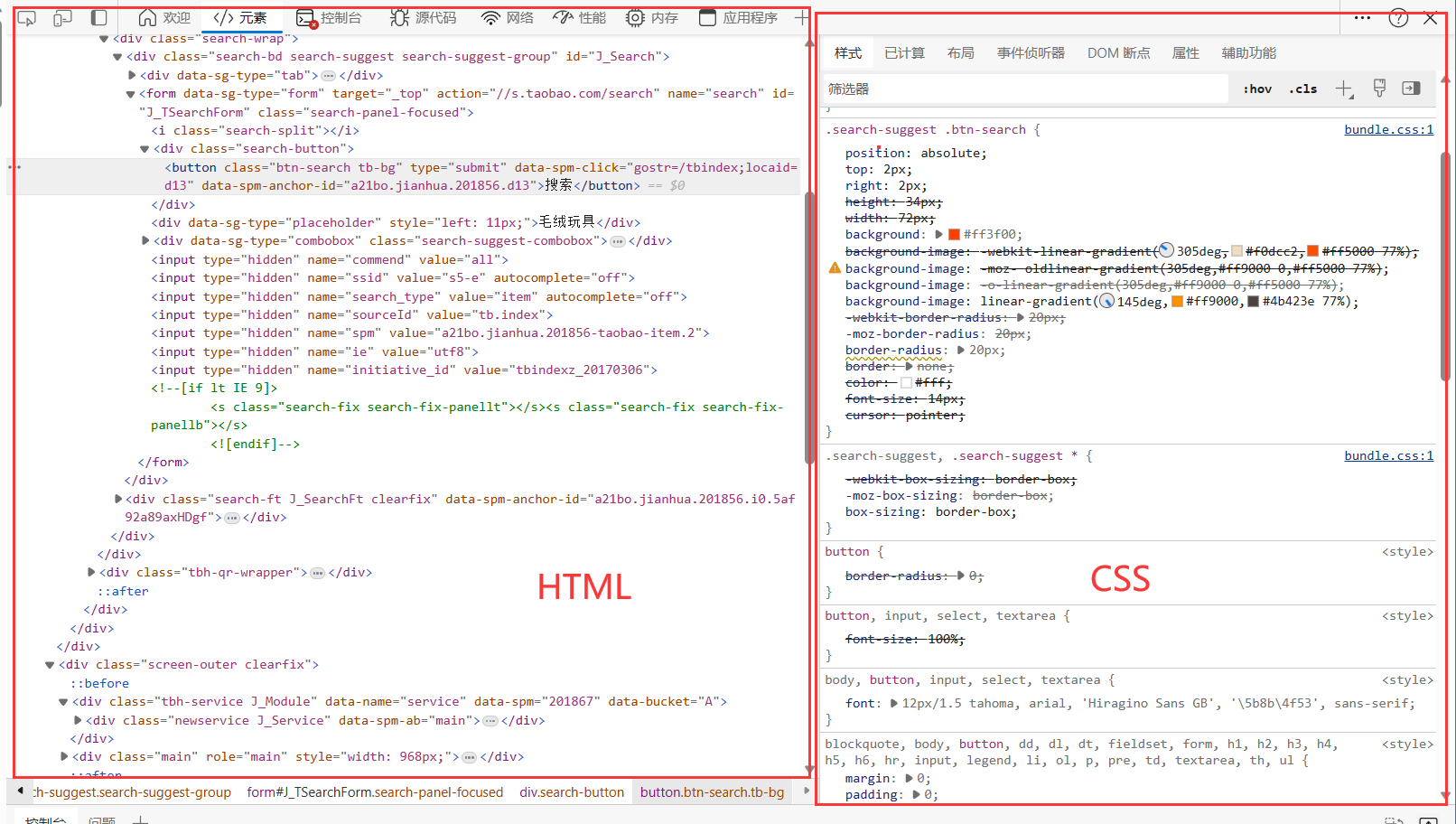Click the #ff9000 linear-gradient color swatch
This screenshot has width=1456, height=824.
tap(1177, 302)
